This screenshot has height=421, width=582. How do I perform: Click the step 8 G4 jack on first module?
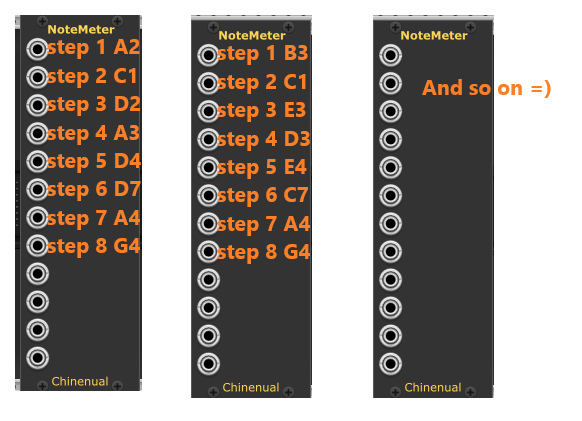(37, 245)
